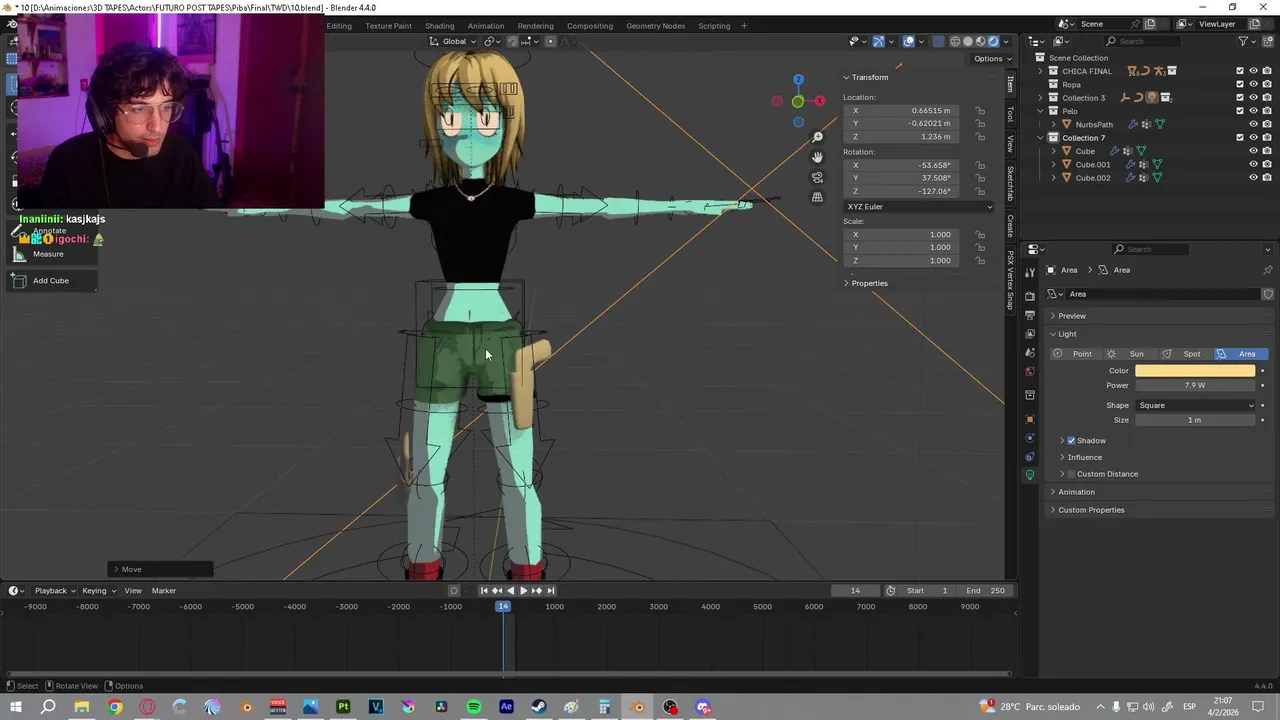Expand the CHICA FINAL collection
The image size is (1280, 720).
tap(1040, 71)
